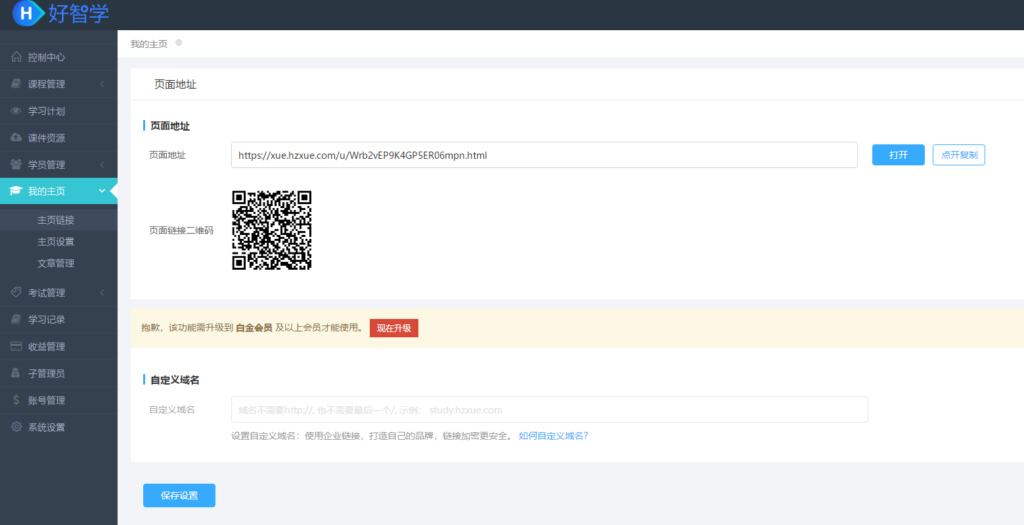Image resolution: width=1024 pixels, height=525 pixels.
Task: Select the 主页链接 submenu item
Action: pos(59,220)
